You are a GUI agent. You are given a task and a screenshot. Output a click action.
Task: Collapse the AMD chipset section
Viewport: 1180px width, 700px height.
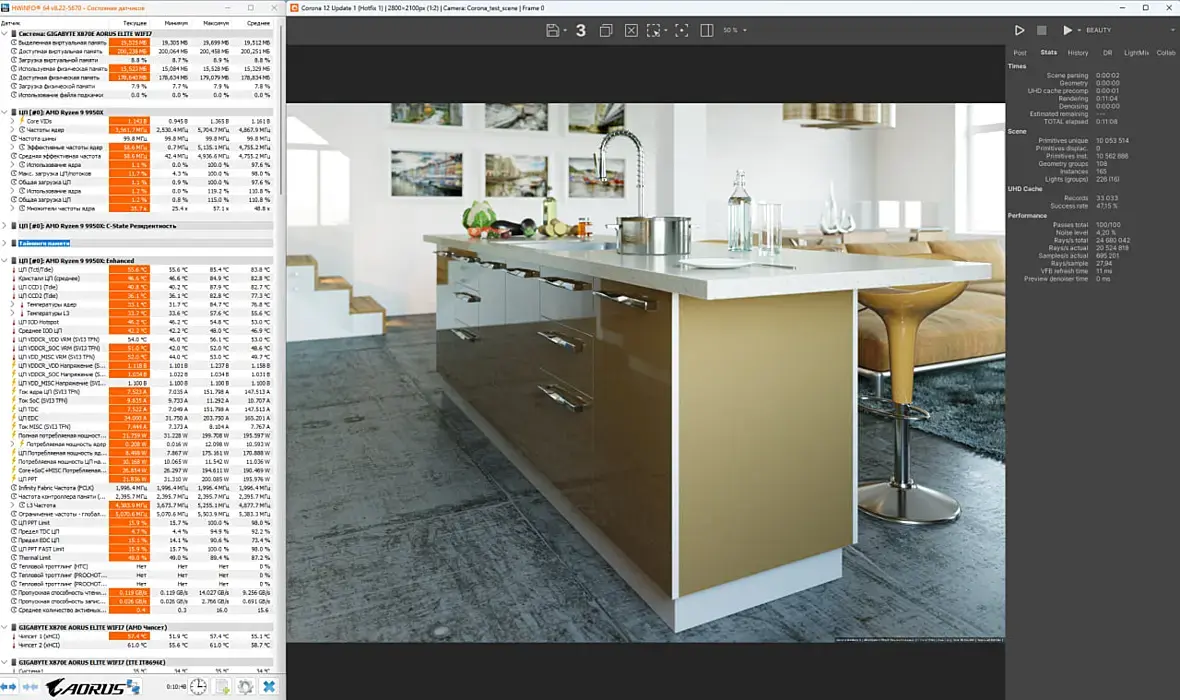click(5, 627)
